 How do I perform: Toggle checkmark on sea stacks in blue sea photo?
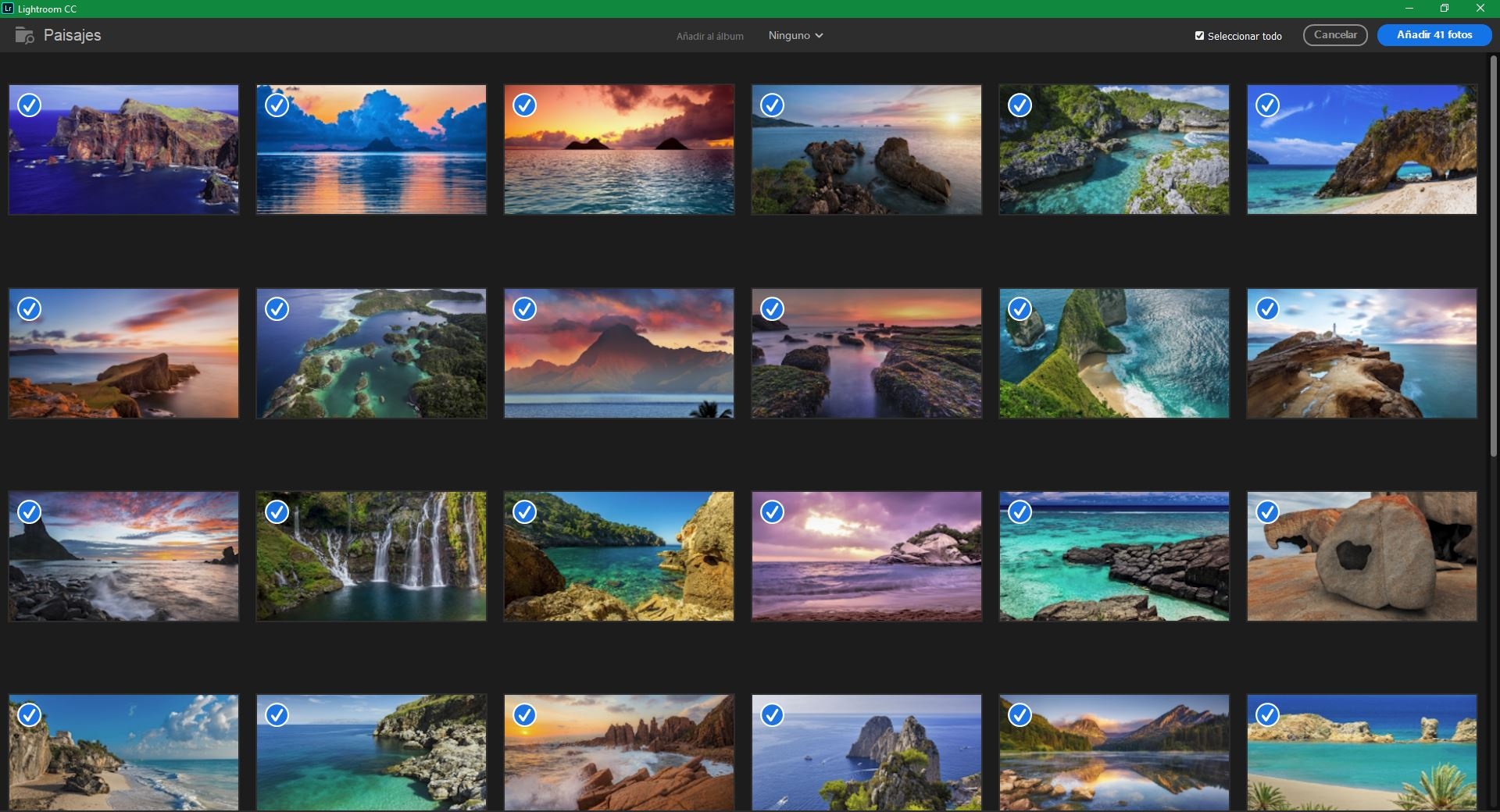pos(773,715)
